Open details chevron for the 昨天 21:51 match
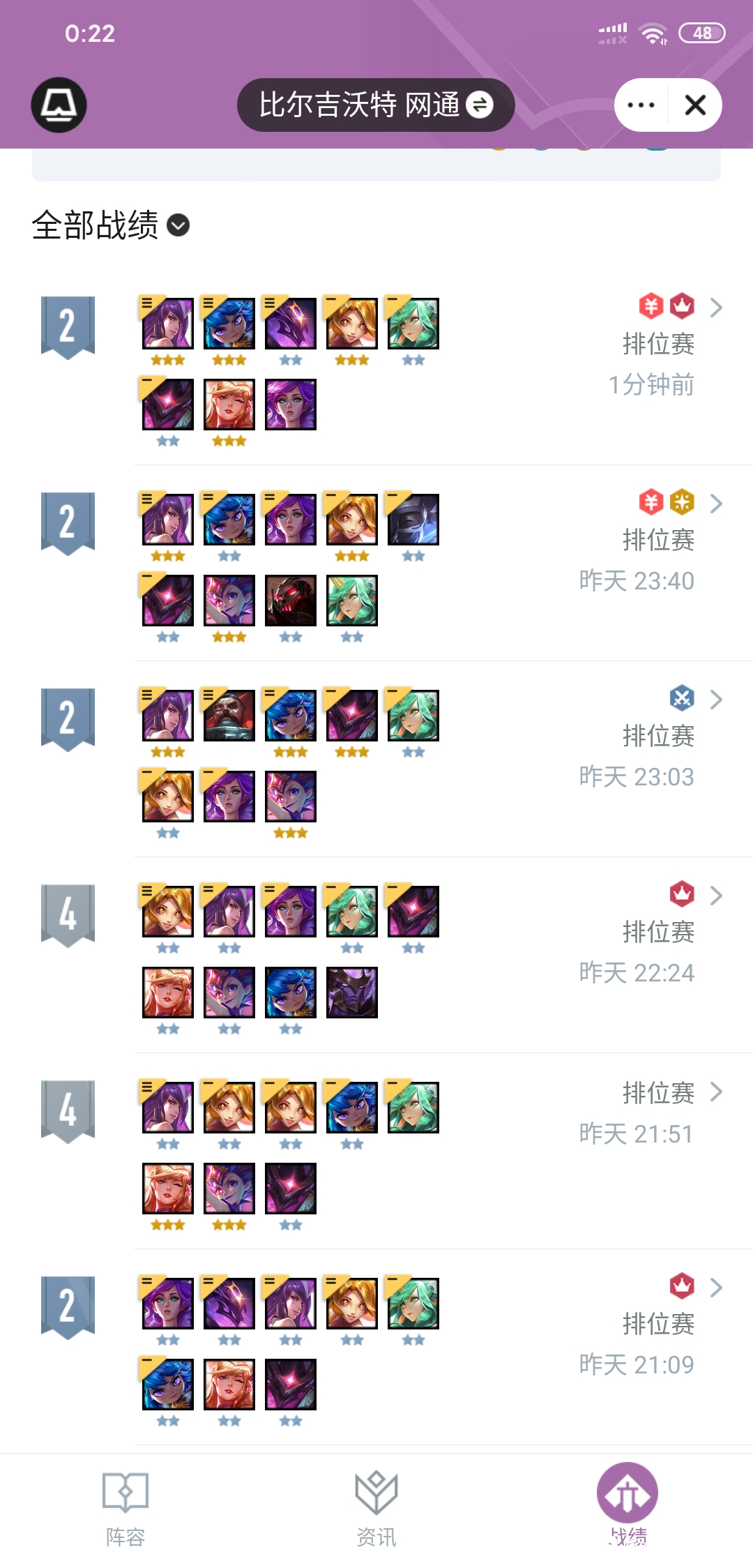Viewport: 753px width, 1568px height. 716,1092
